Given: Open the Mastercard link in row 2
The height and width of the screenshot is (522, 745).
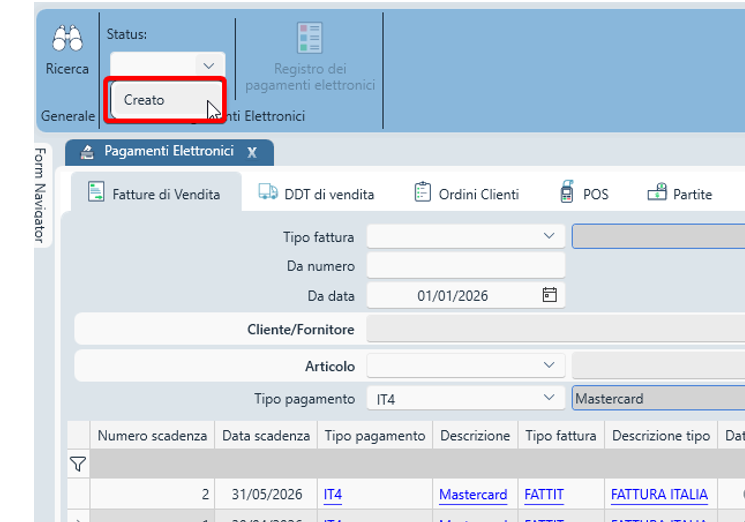Looking at the screenshot, I should [473, 494].
